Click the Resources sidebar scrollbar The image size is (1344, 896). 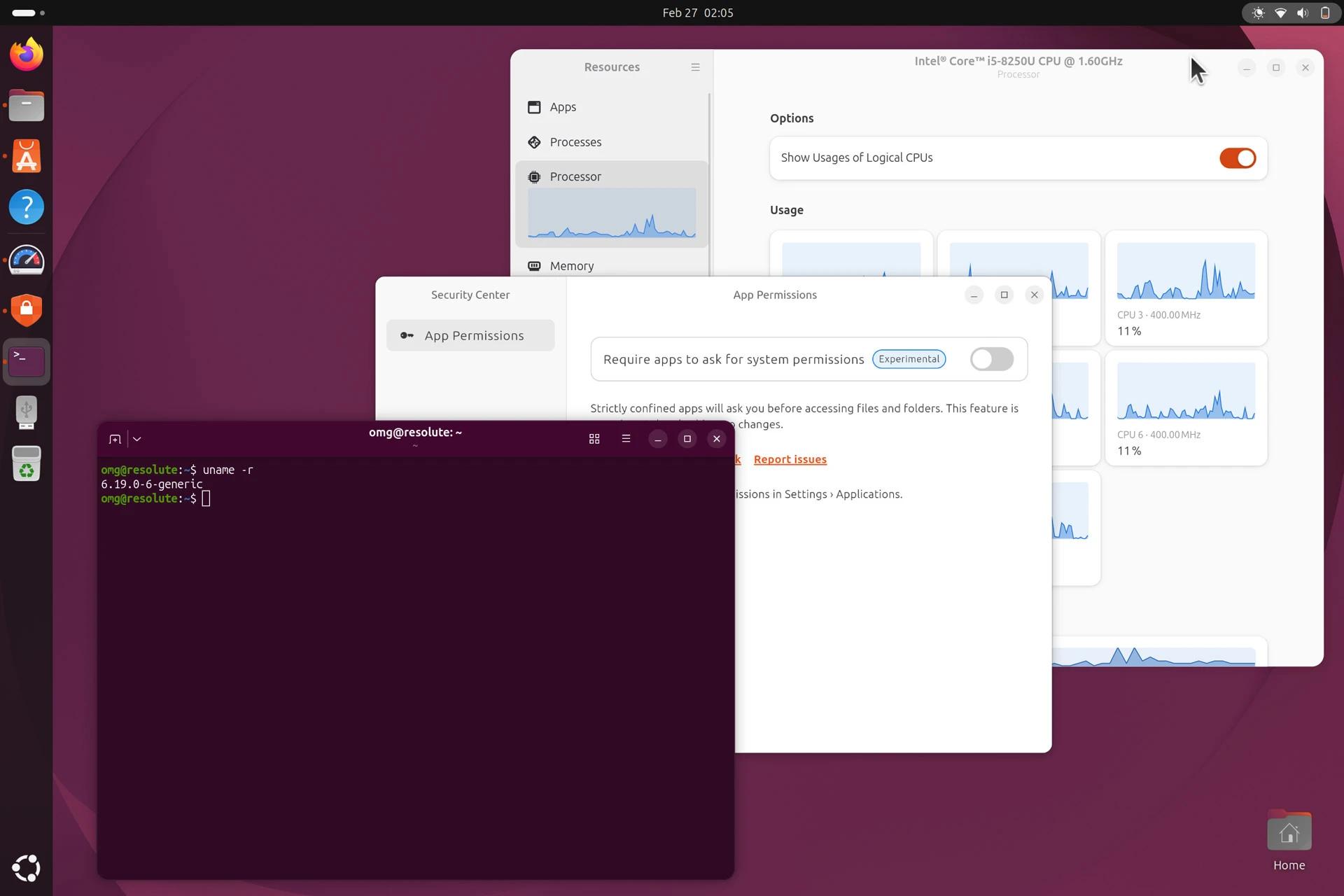click(709, 175)
